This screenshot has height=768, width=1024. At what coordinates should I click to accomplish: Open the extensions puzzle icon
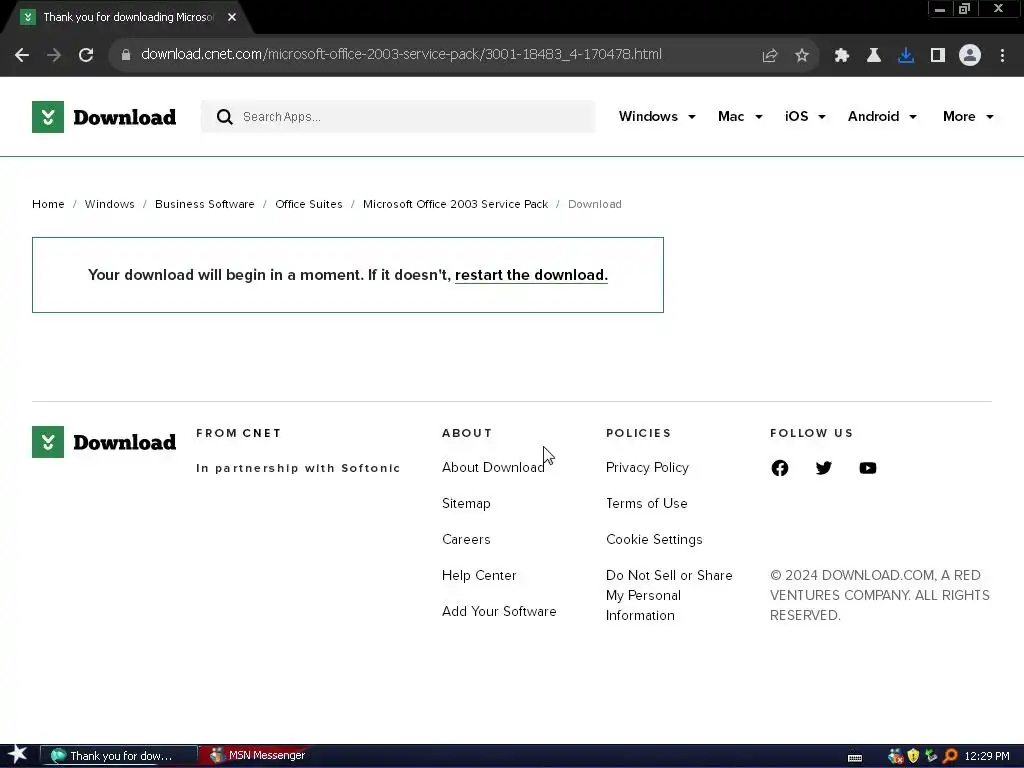[x=842, y=55]
